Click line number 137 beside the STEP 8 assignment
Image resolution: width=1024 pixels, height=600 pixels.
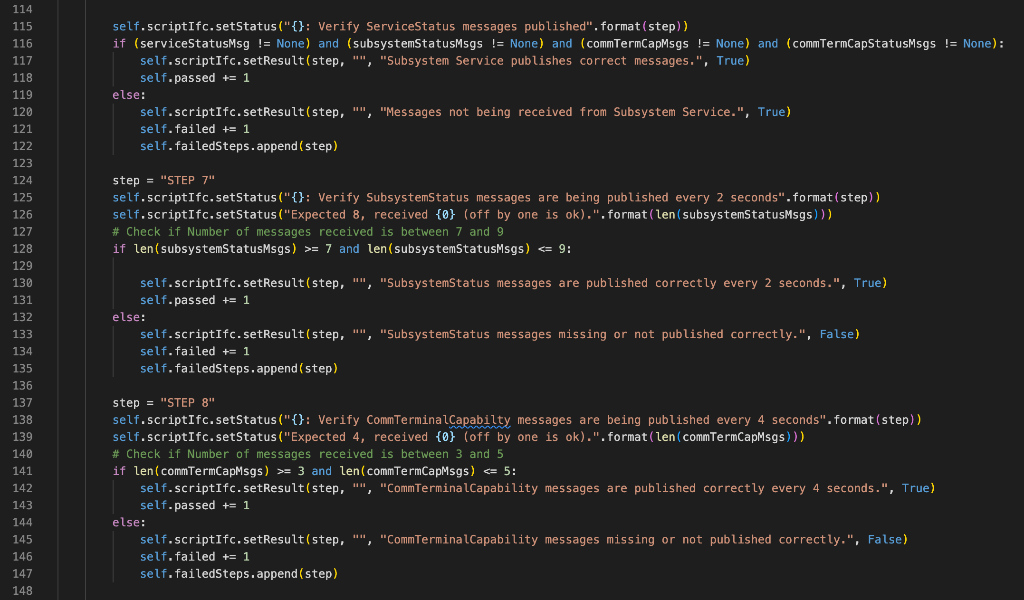click(22, 402)
